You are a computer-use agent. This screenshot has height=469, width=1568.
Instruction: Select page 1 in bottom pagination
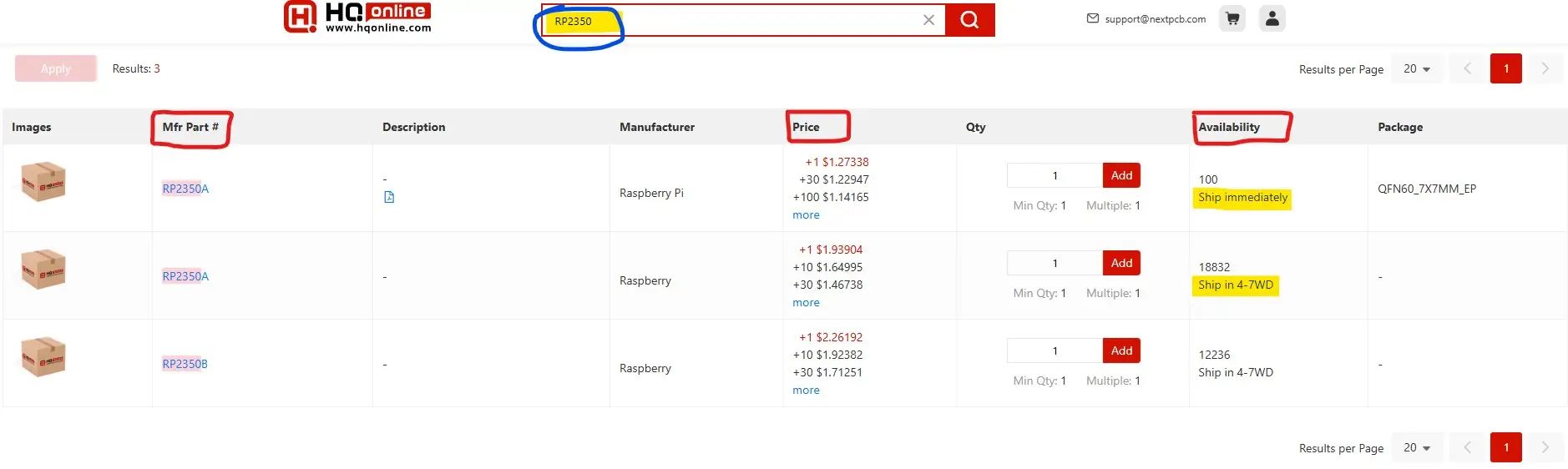click(x=1506, y=447)
